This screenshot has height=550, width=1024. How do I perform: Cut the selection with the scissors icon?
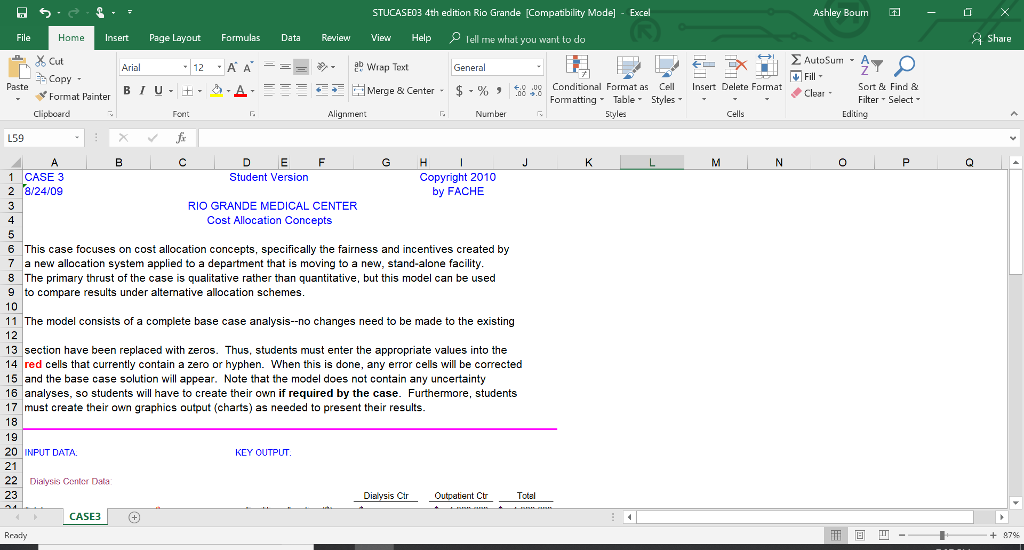(50, 61)
